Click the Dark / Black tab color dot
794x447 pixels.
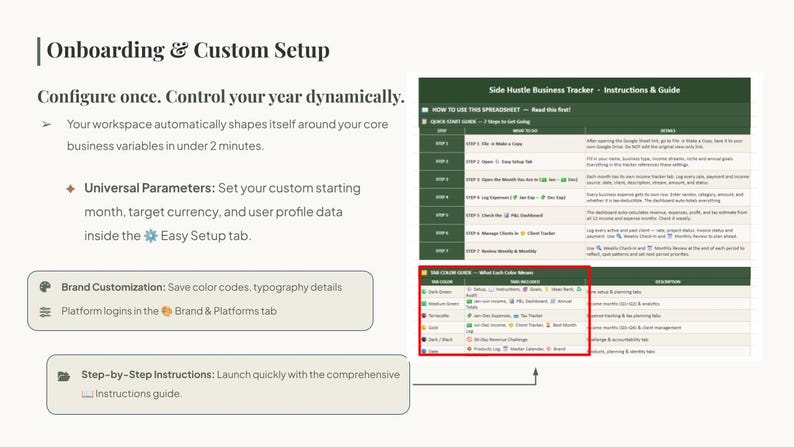[x=424, y=339]
